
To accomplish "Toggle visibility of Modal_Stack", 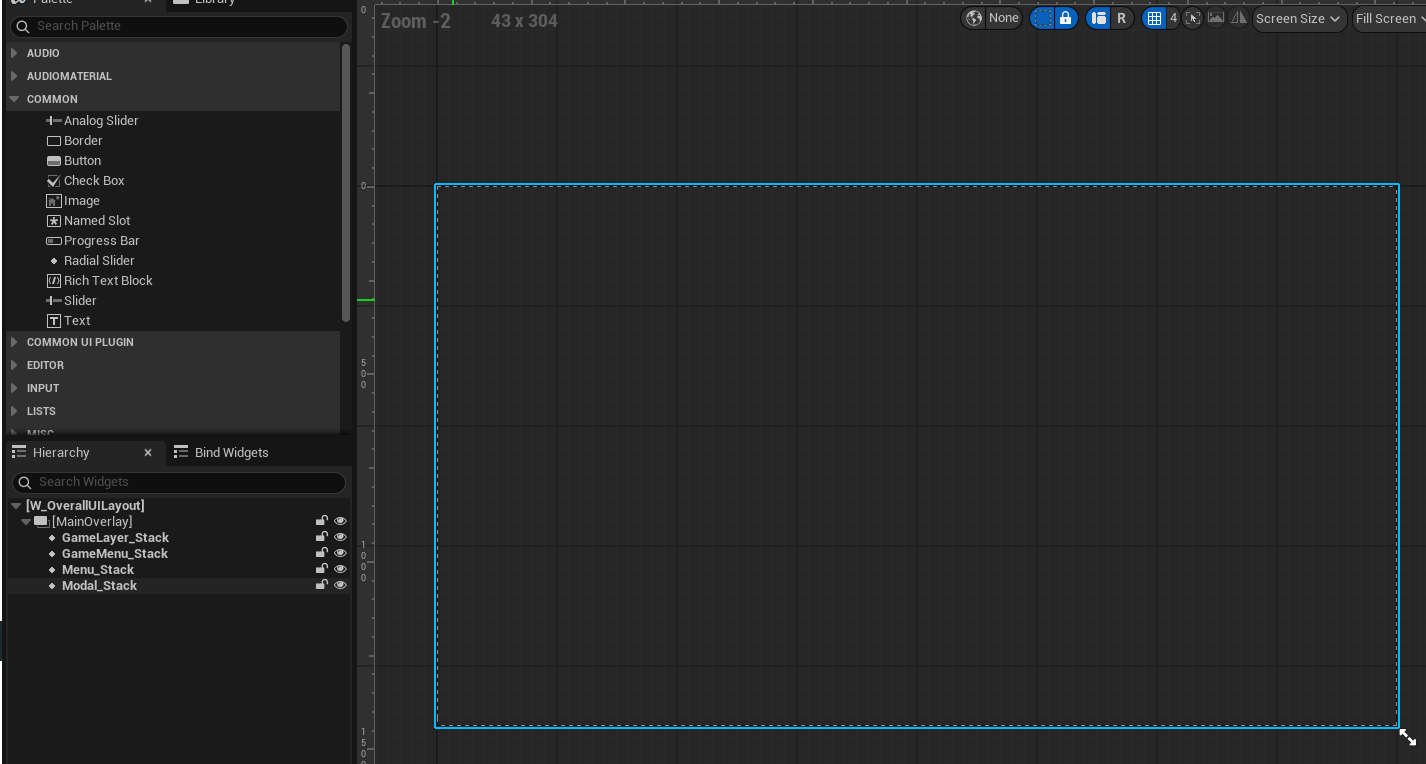I will (x=340, y=585).
